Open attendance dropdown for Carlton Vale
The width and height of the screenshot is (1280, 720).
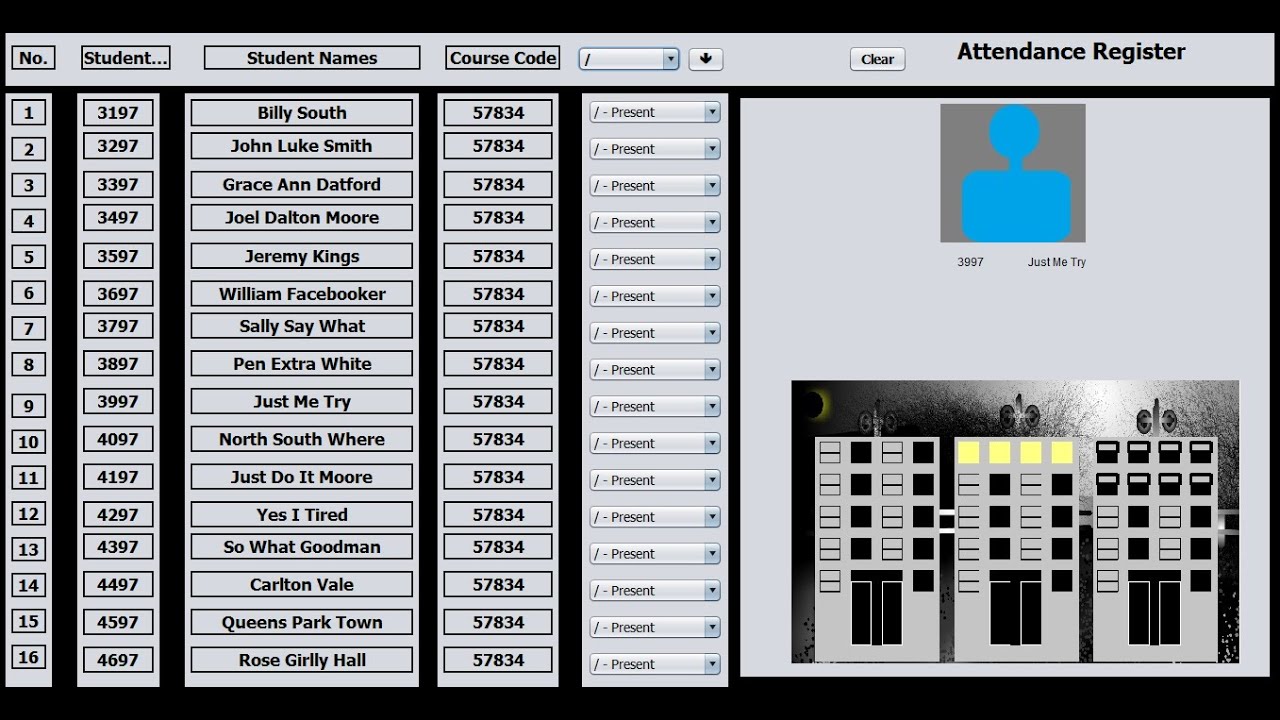(655, 590)
